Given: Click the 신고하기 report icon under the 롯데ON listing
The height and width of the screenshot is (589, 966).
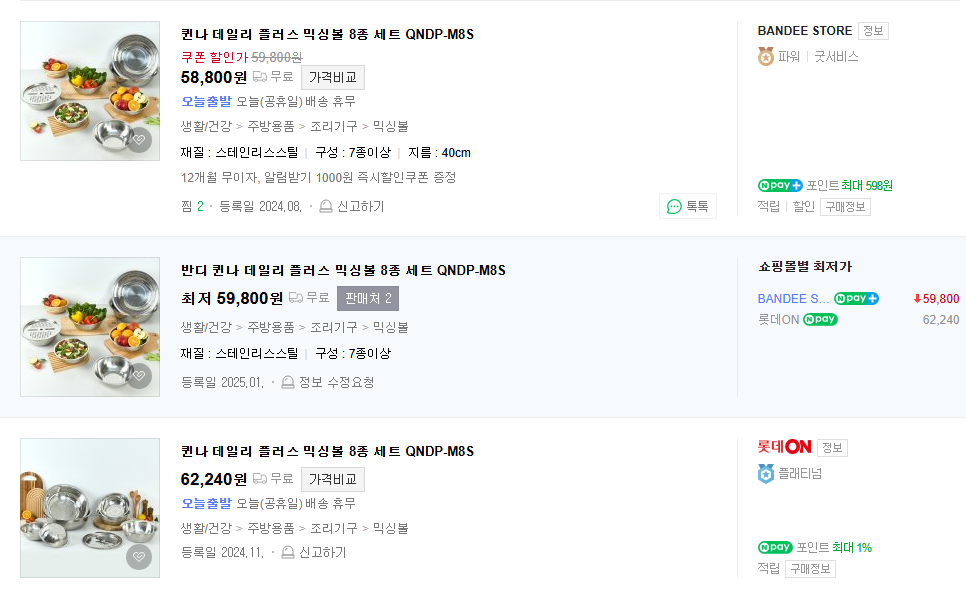Looking at the screenshot, I should pos(288,552).
